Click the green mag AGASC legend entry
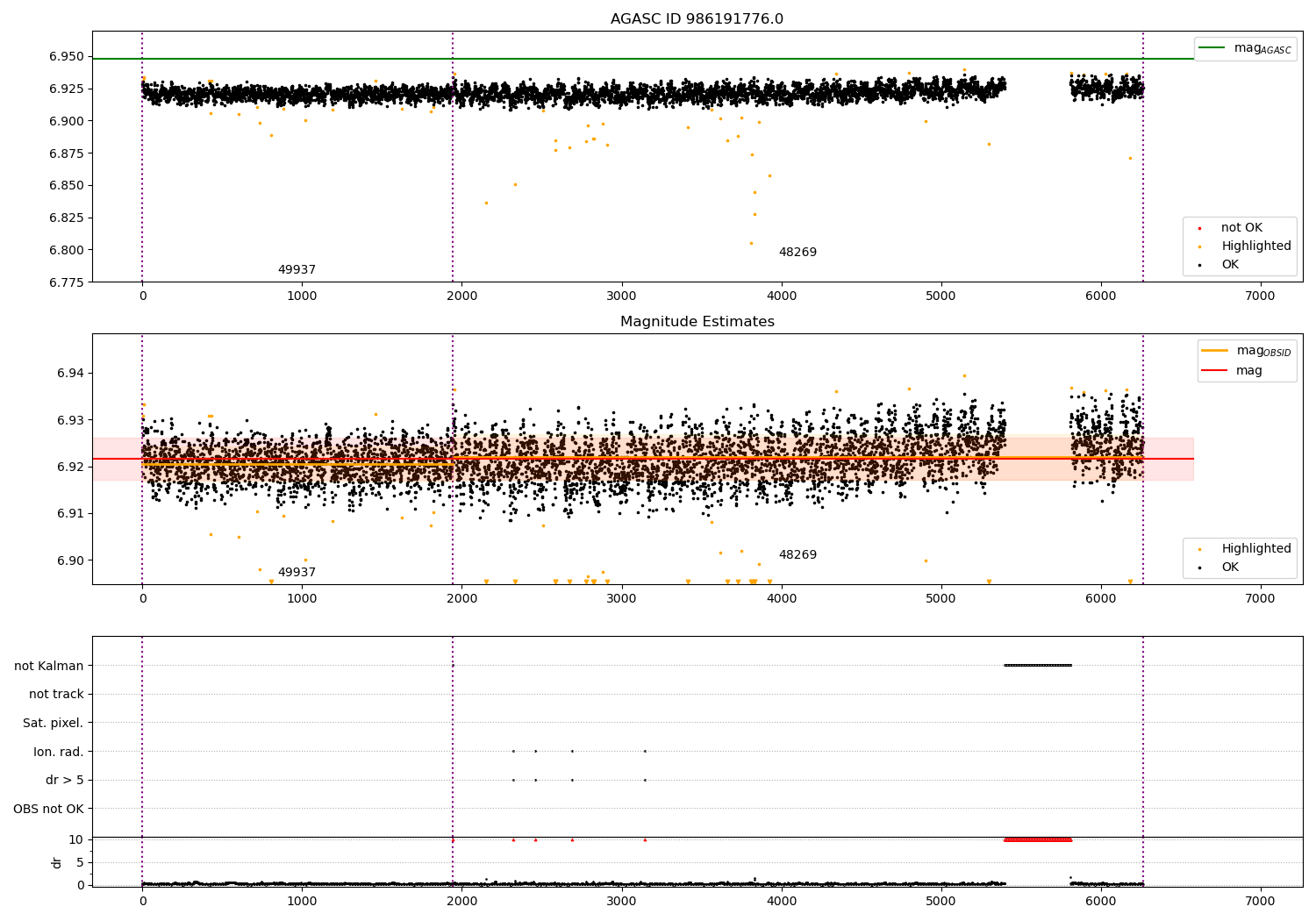Viewport: 1316px width, 921px height. [x=1245, y=48]
